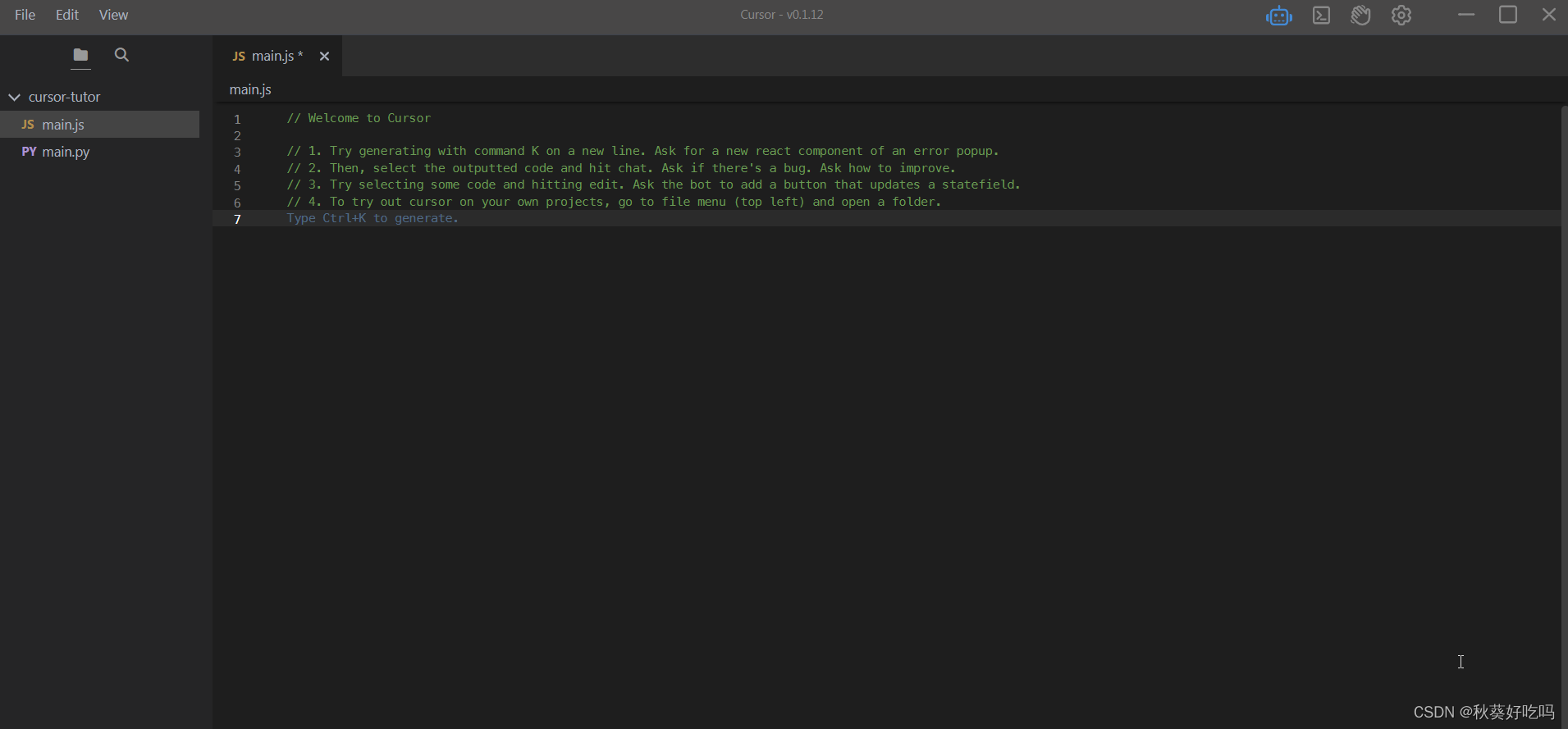Close the main.js tab

click(x=324, y=57)
